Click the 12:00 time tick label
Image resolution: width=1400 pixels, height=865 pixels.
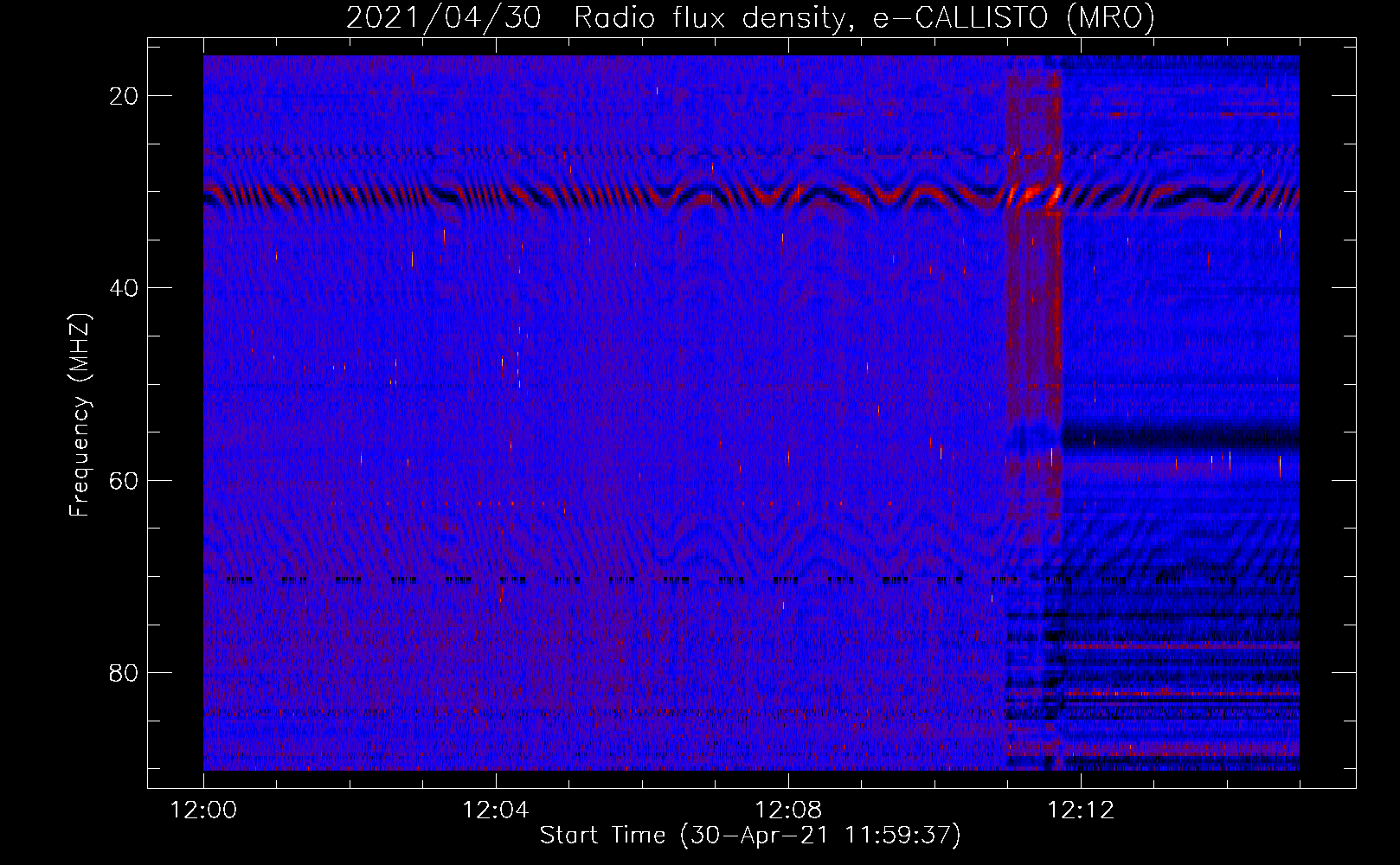click(203, 811)
